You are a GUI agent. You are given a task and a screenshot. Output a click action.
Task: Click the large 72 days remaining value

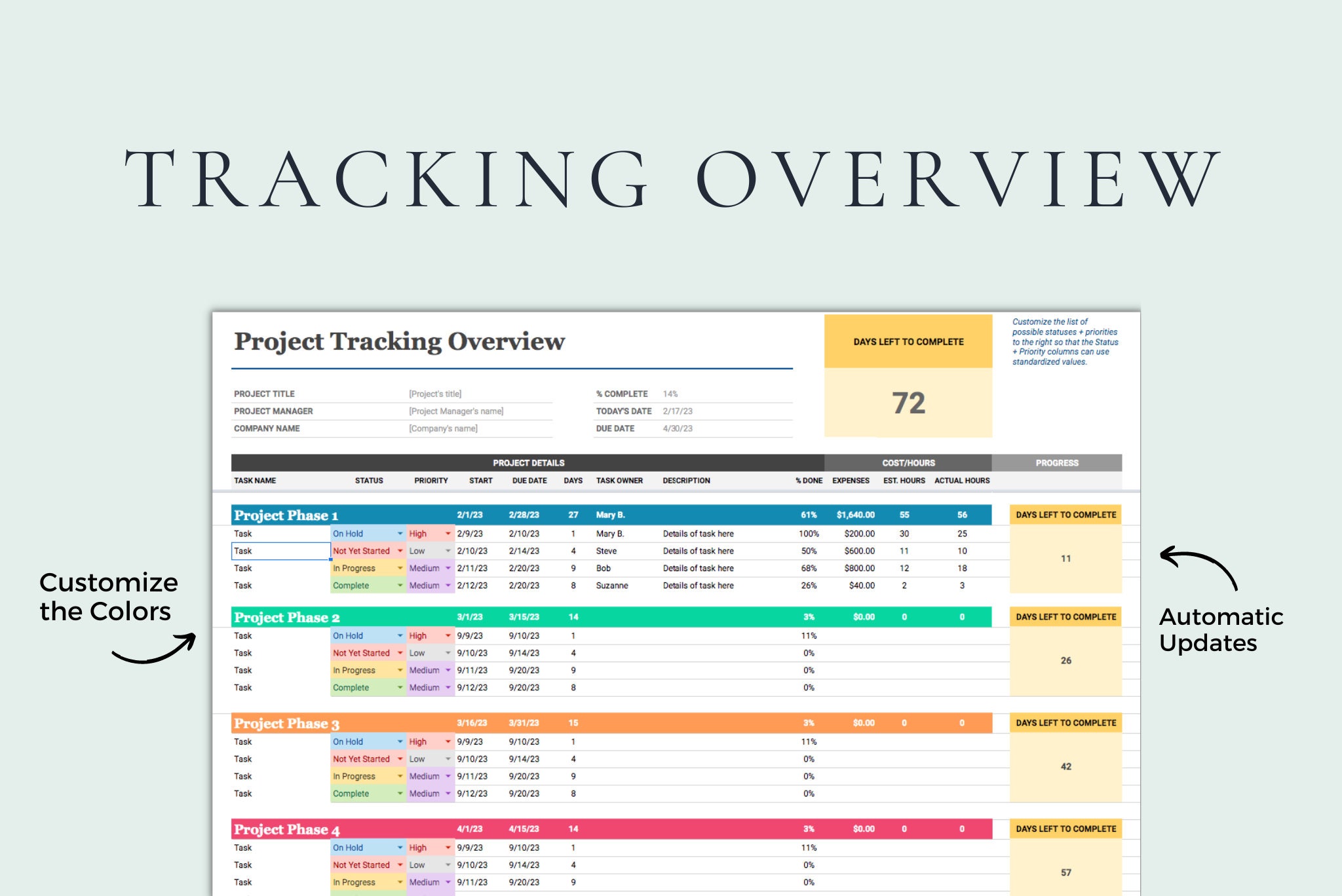tap(908, 404)
